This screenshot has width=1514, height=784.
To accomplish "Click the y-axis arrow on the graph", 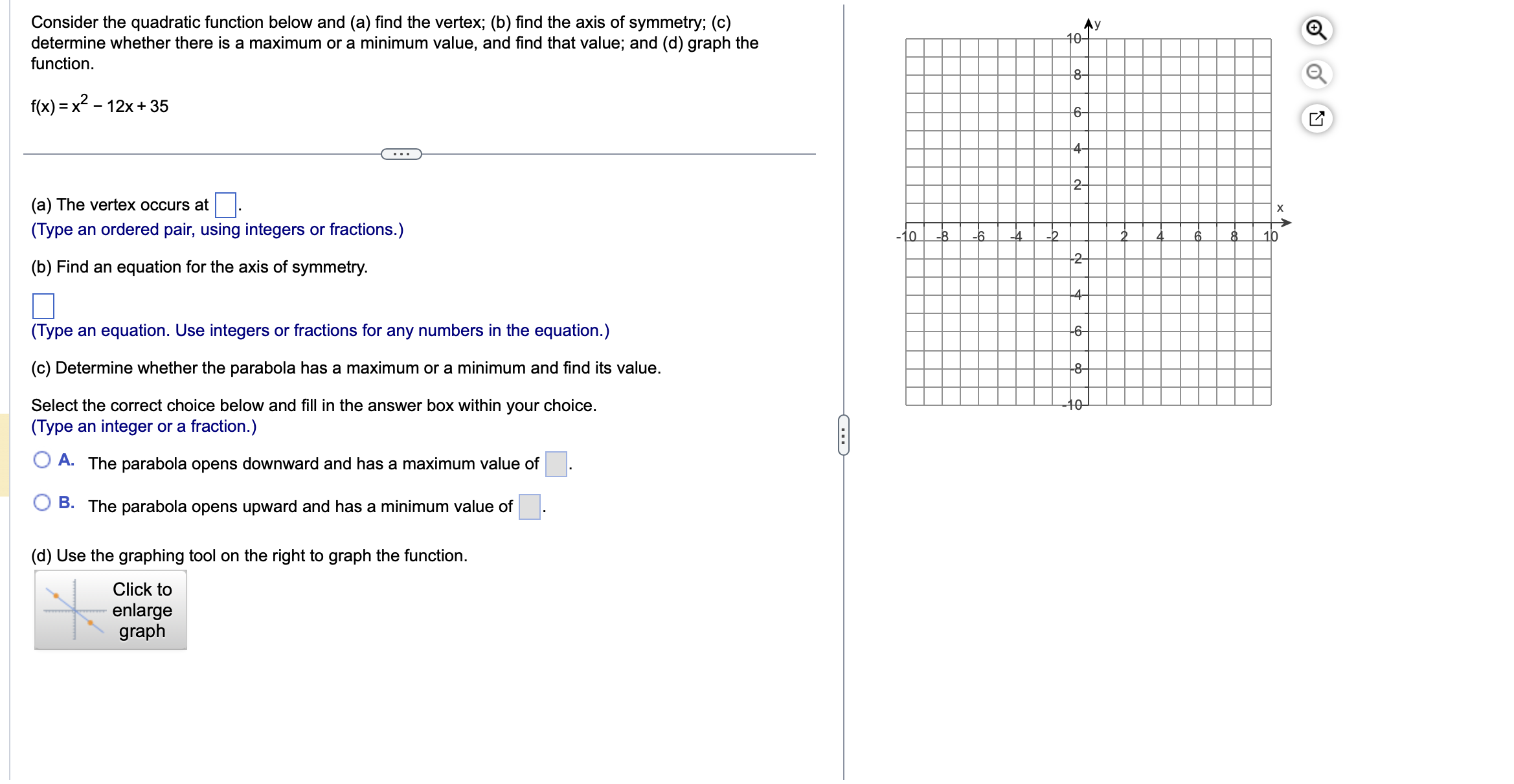I will [x=1089, y=23].
